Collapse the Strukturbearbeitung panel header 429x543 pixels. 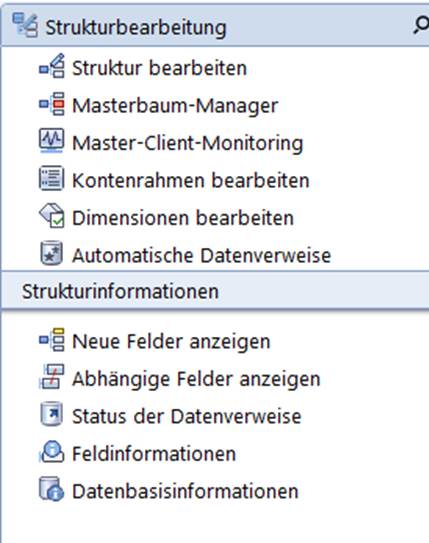[215, 25]
